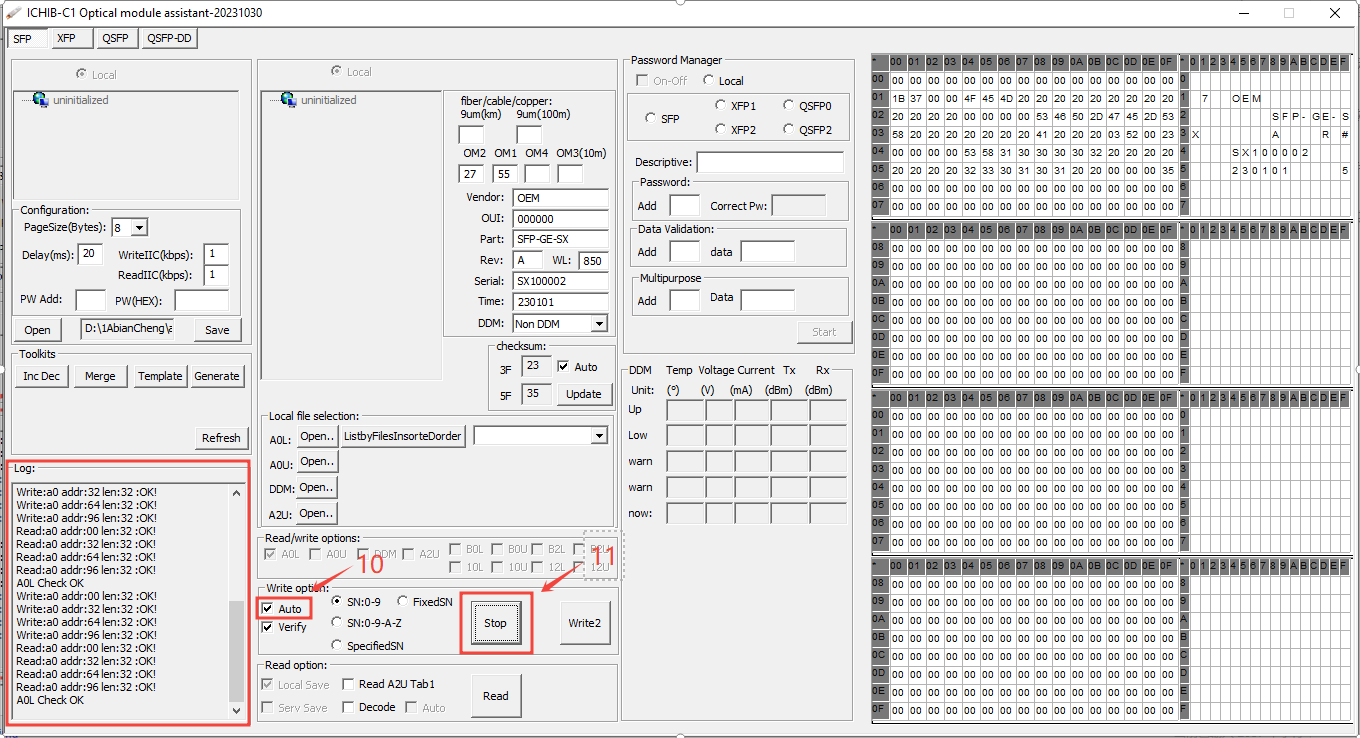The height and width of the screenshot is (738, 1360).
Task: Open the QSFP-DD tab
Action: point(170,39)
